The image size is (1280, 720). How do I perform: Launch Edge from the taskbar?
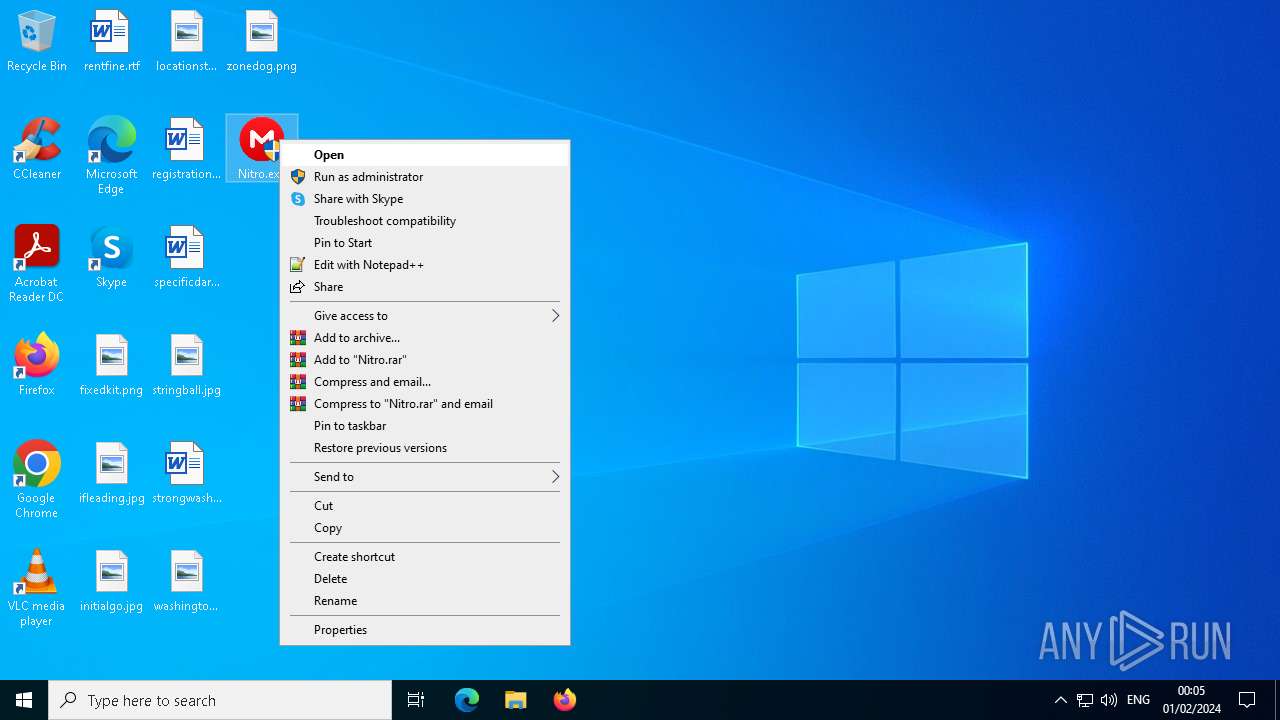[467, 700]
